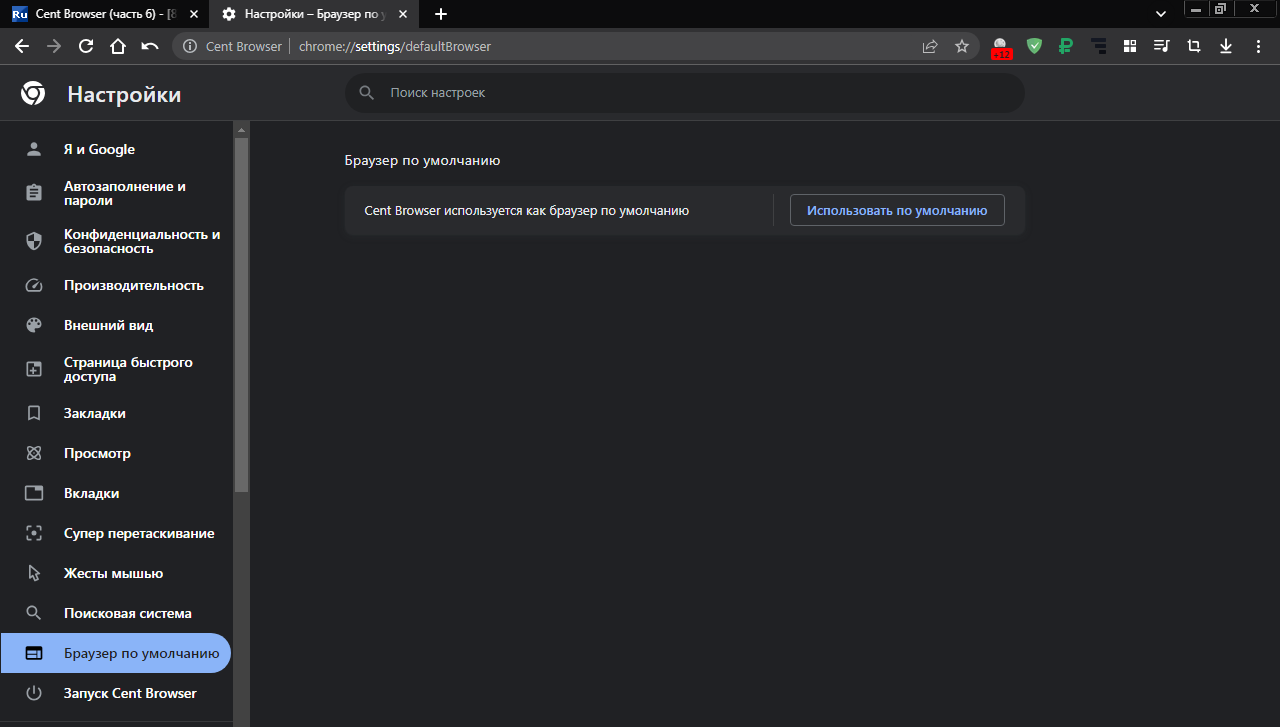Open Производительность settings section
The width and height of the screenshot is (1280, 727).
[x=116, y=285]
